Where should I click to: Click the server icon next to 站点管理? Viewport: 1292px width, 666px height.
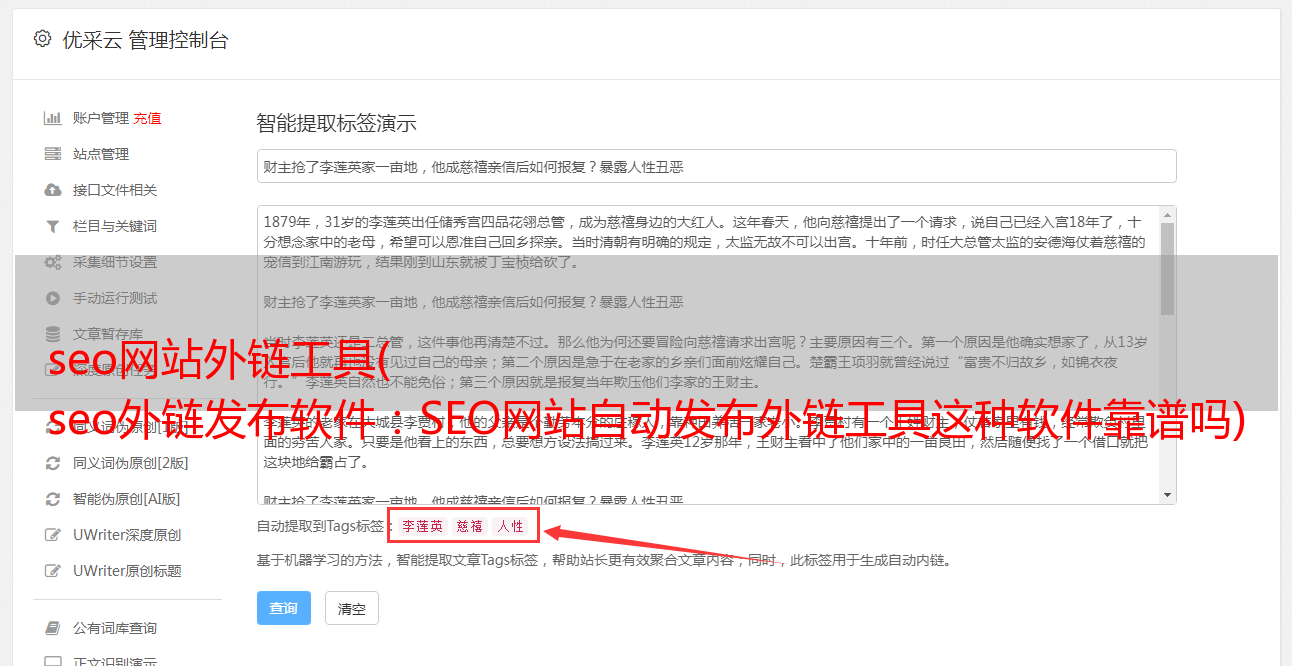(52, 154)
